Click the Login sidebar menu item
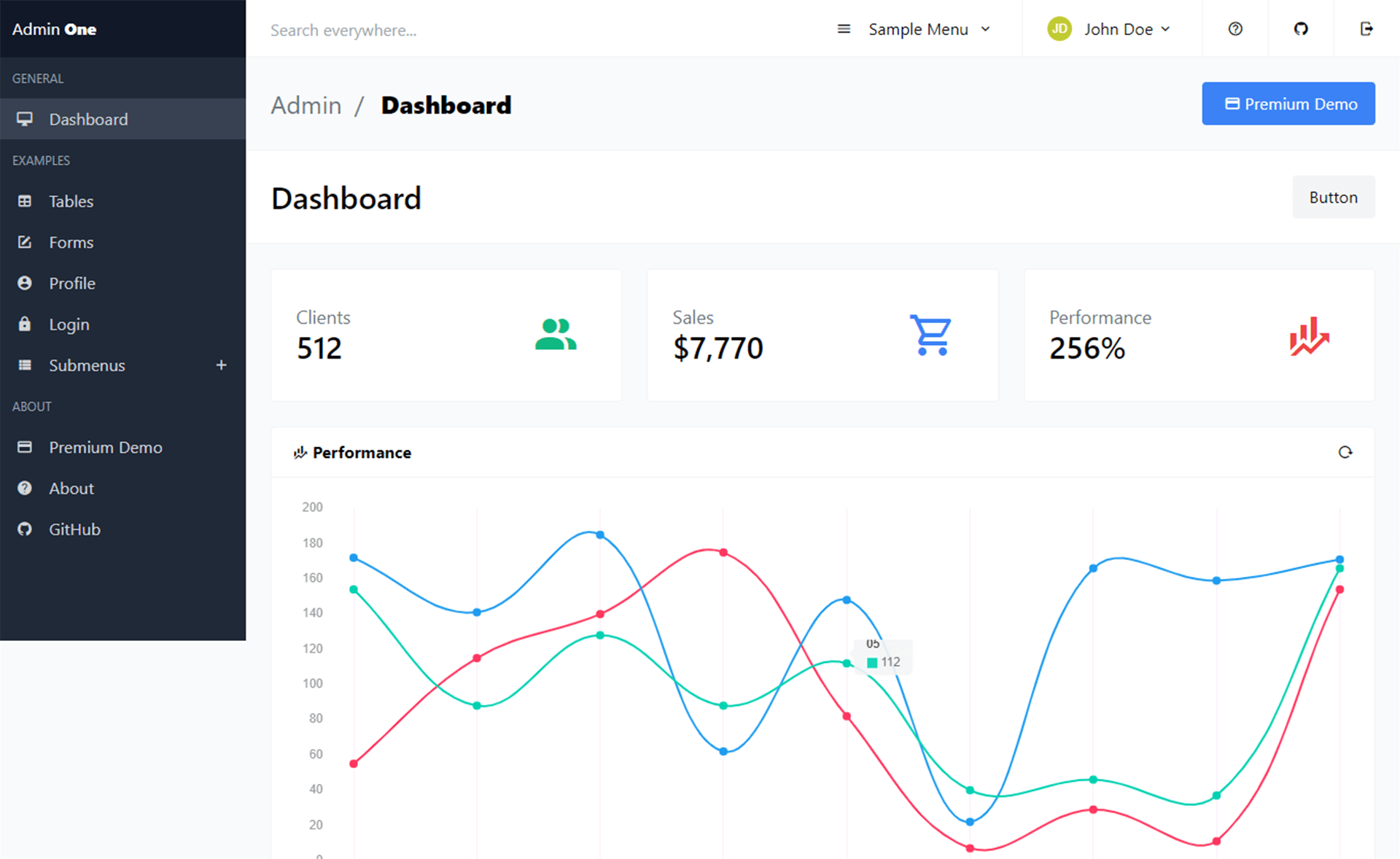The width and height of the screenshot is (1400, 859). [x=68, y=324]
